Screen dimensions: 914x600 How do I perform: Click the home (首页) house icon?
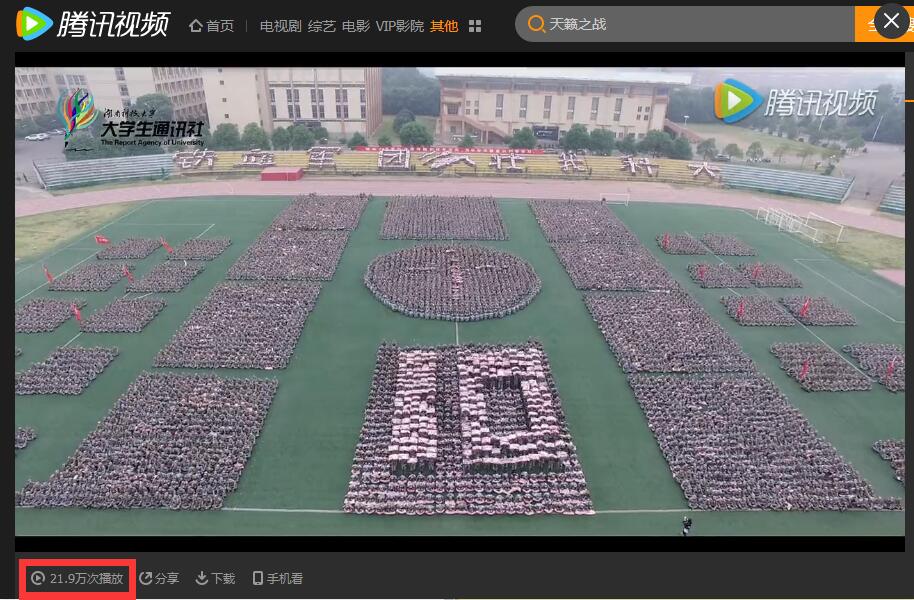click(196, 26)
